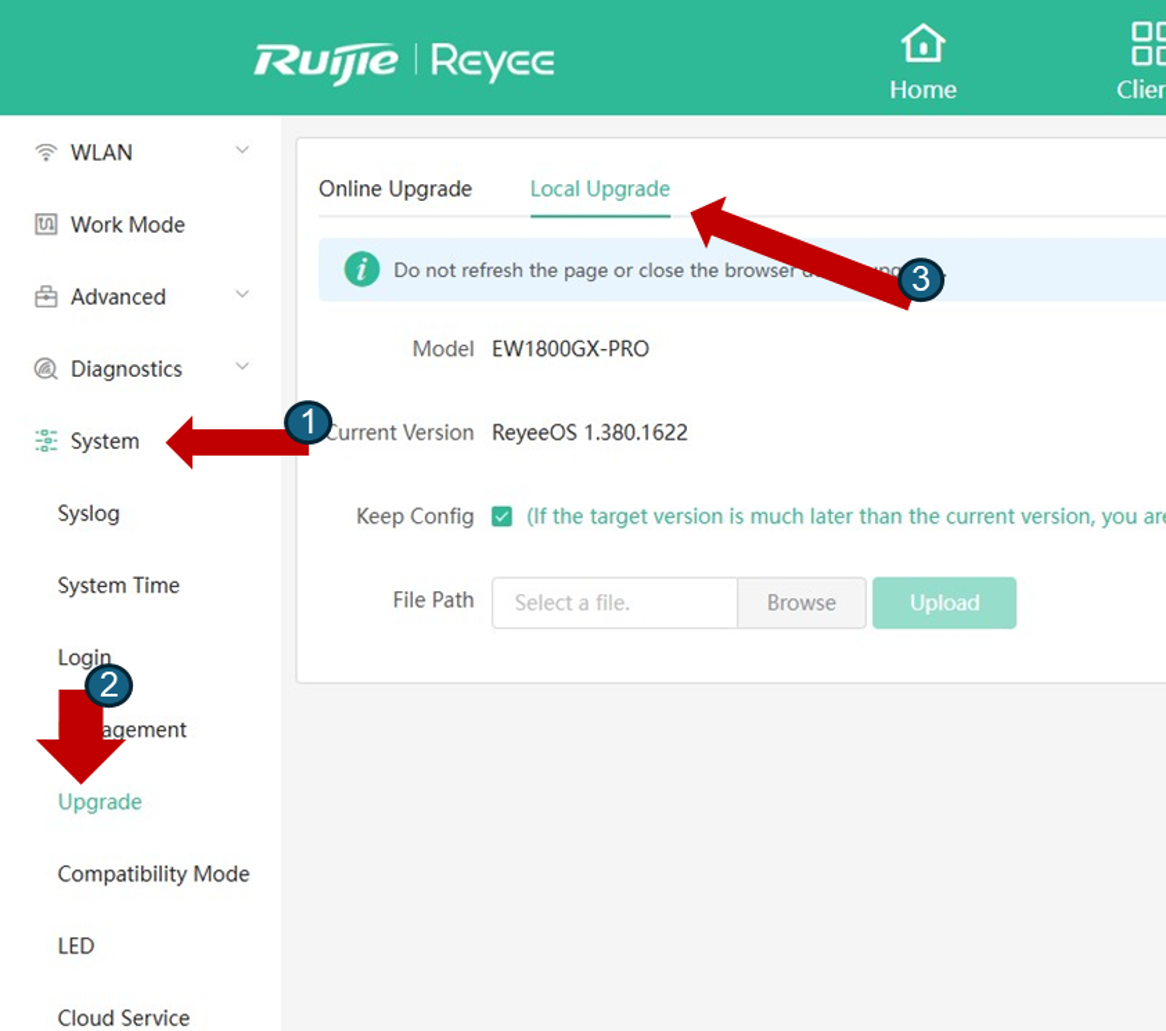Click the Ruijie Reyee logo
Viewport: 1166px width, 1031px height.
click(x=404, y=62)
